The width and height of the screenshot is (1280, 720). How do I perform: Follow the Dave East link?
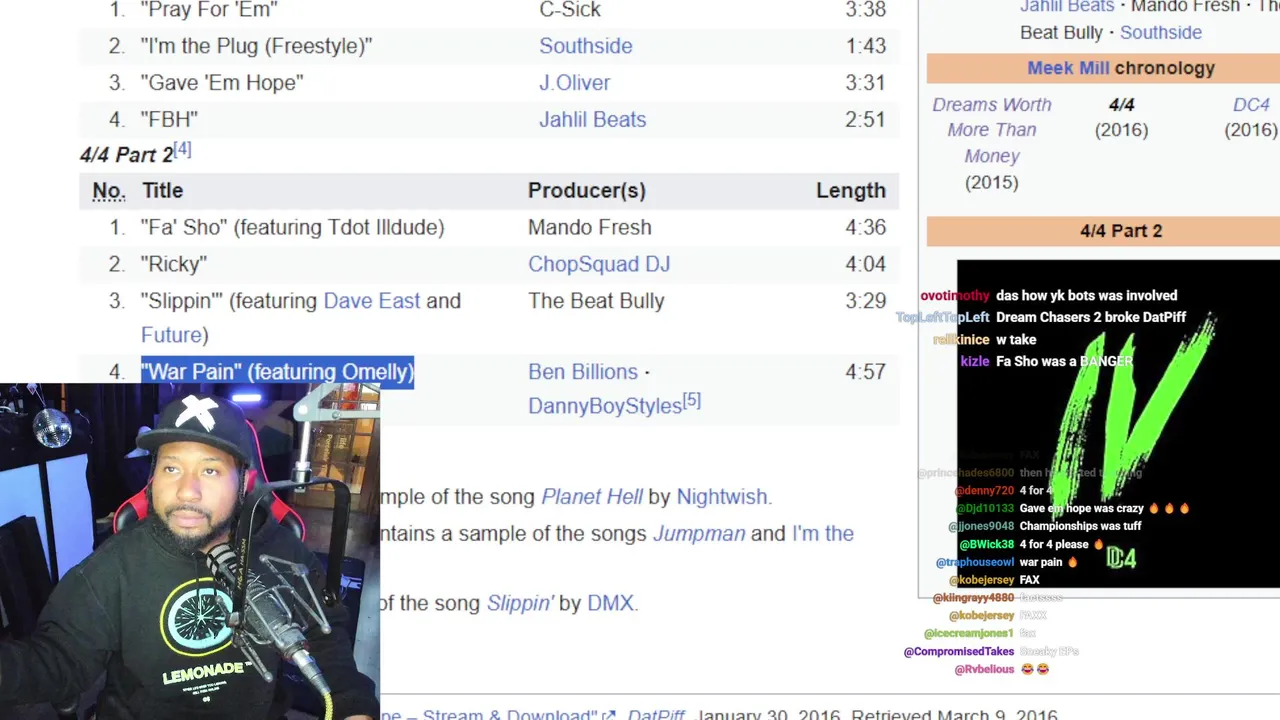(x=372, y=301)
